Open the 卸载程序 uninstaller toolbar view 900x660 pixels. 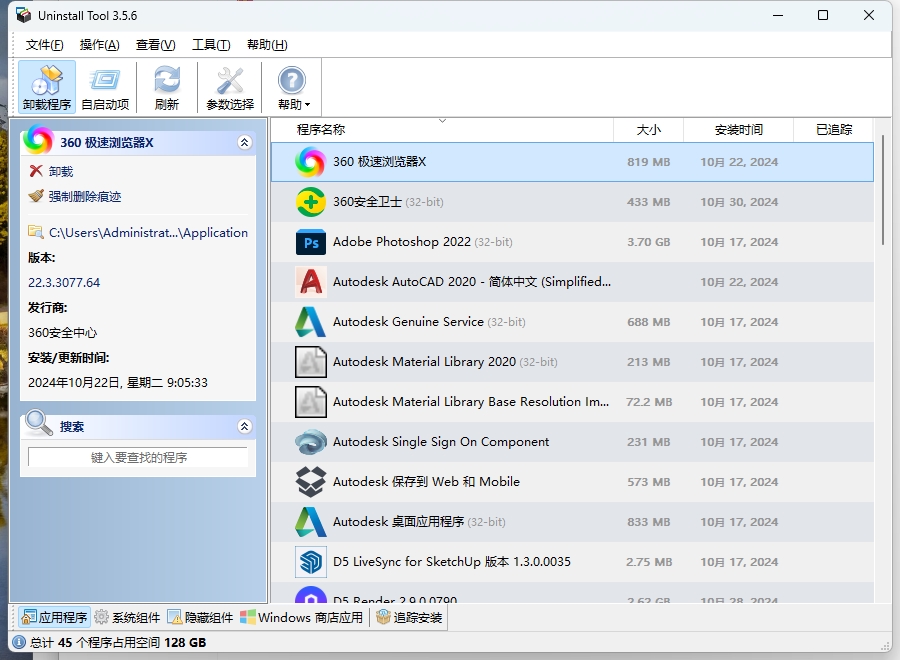tap(47, 87)
